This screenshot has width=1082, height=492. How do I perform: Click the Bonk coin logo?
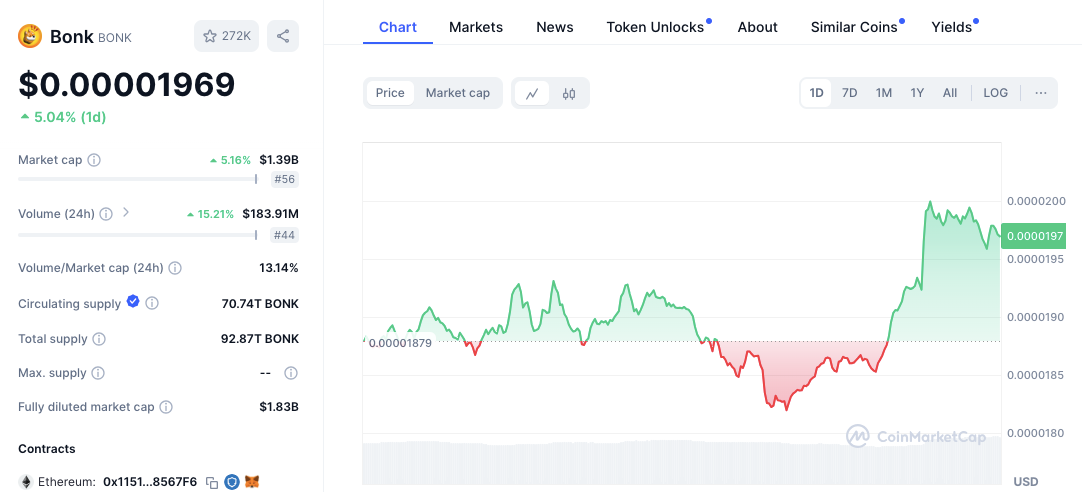30,36
